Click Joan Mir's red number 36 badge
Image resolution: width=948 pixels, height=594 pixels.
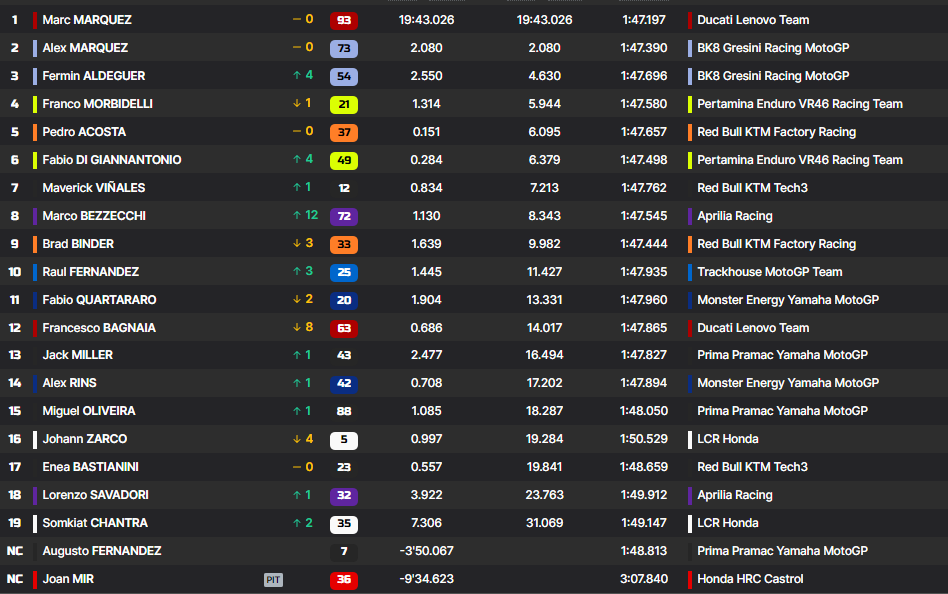point(343,579)
